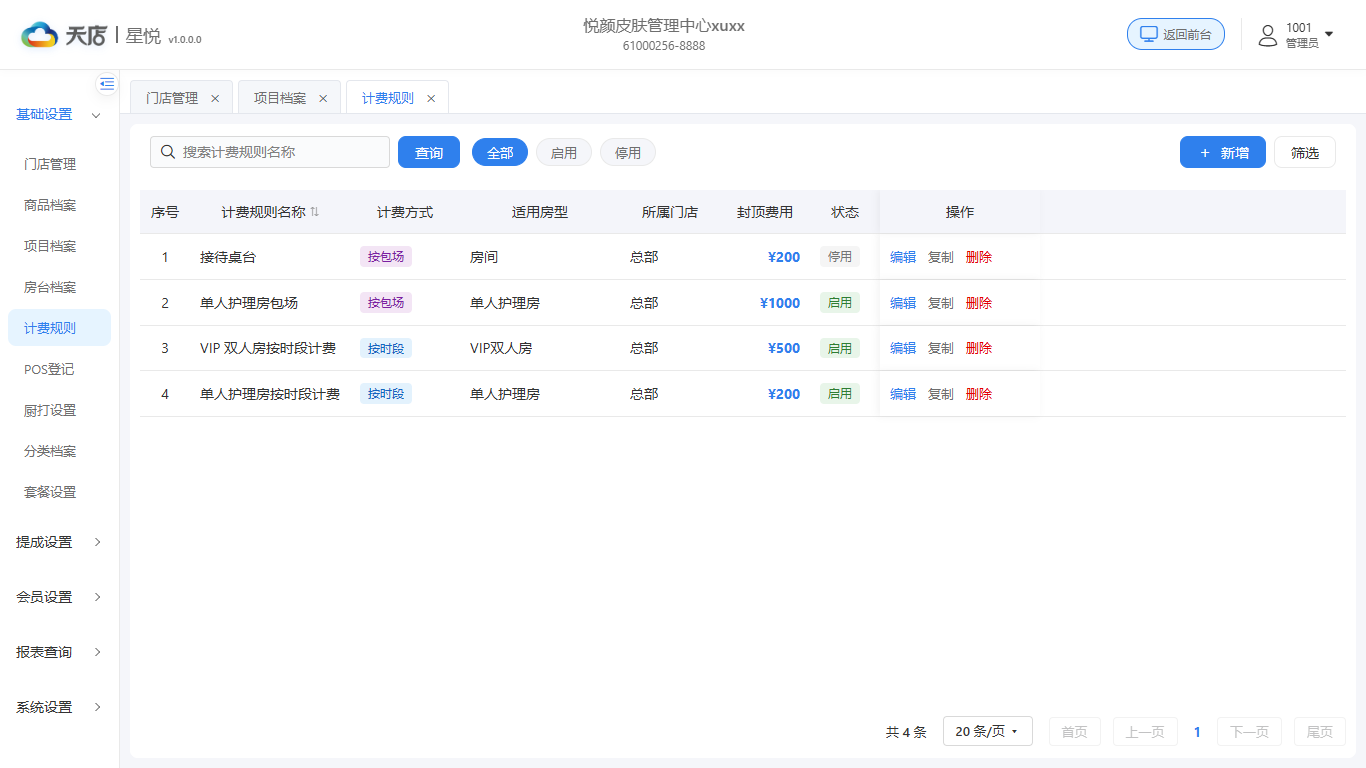Click the 新增 button to add rule
The image size is (1366, 768).
coord(1223,152)
